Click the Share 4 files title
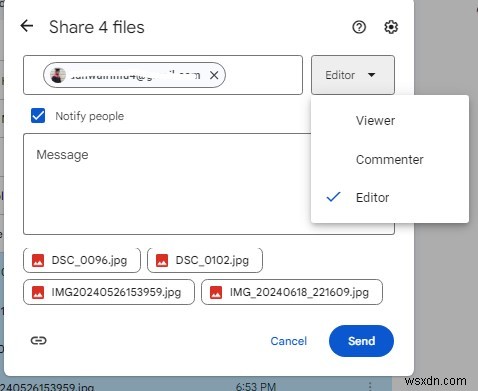The width and height of the screenshot is (478, 391). pyautogui.click(x=97, y=27)
